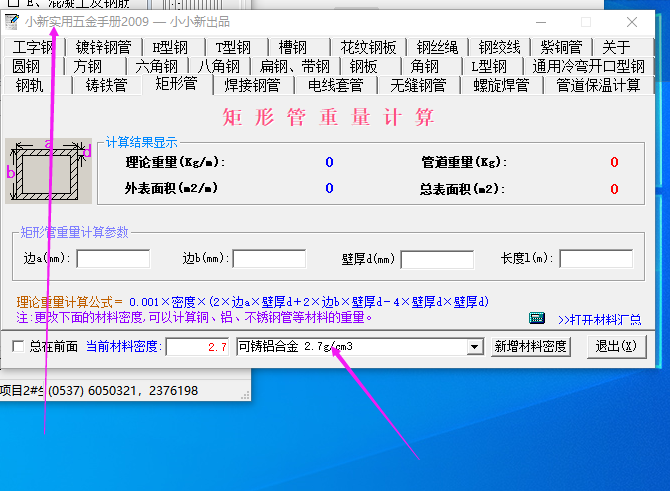This screenshot has width=670, height=491.
Task: Select the 钢轨 tab
Action: point(29,85)
